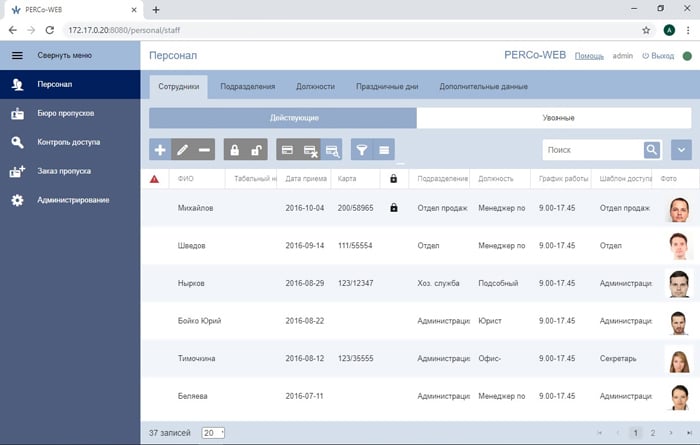This screenshot has height=445, width=700.
Task: Click the padlock column header icon
Action: [x=393, y=179]
